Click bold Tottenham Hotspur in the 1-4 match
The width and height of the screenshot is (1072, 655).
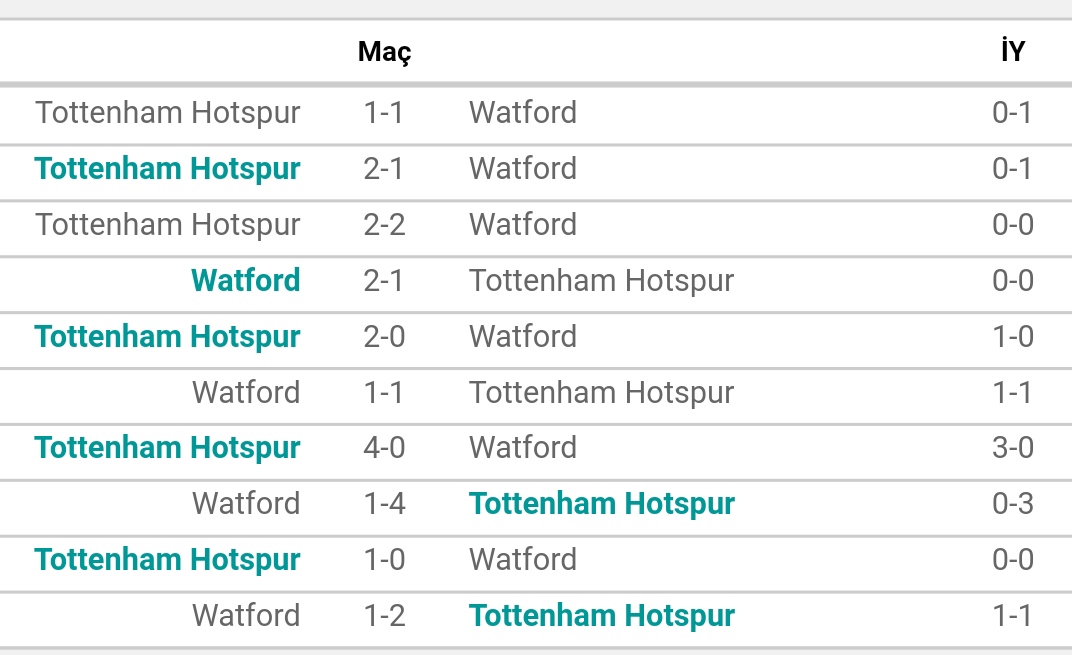click(602, 505)
